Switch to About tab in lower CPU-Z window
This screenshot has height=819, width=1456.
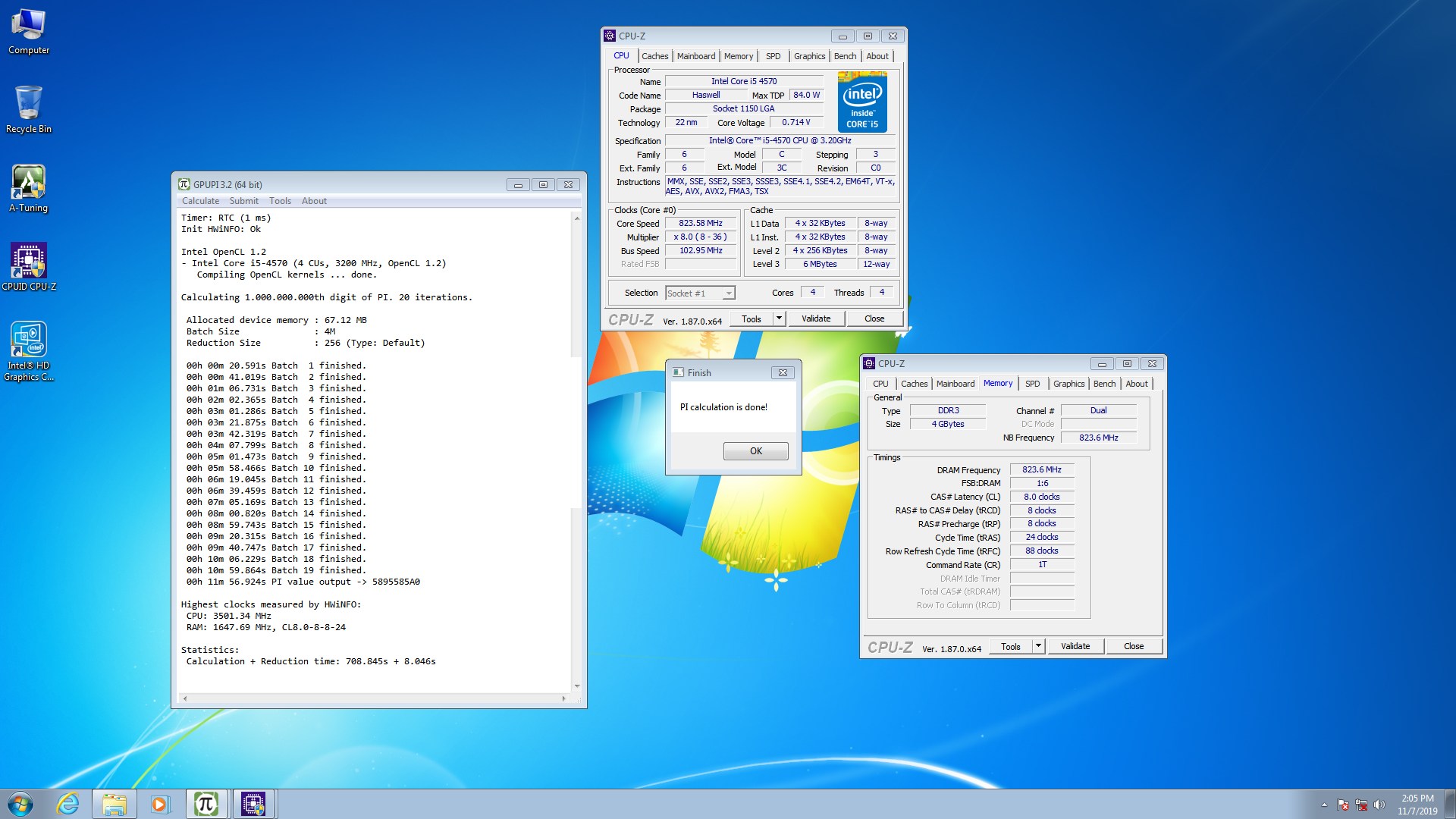click(1137, 384)
